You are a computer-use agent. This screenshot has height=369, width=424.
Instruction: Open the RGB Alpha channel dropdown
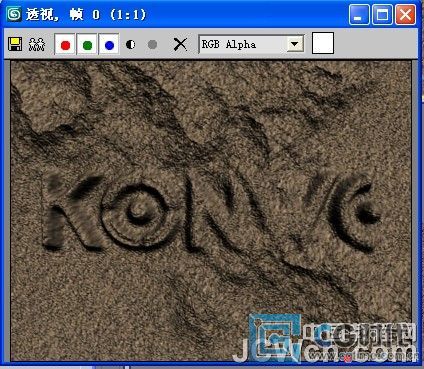click(x=251, y=44)
